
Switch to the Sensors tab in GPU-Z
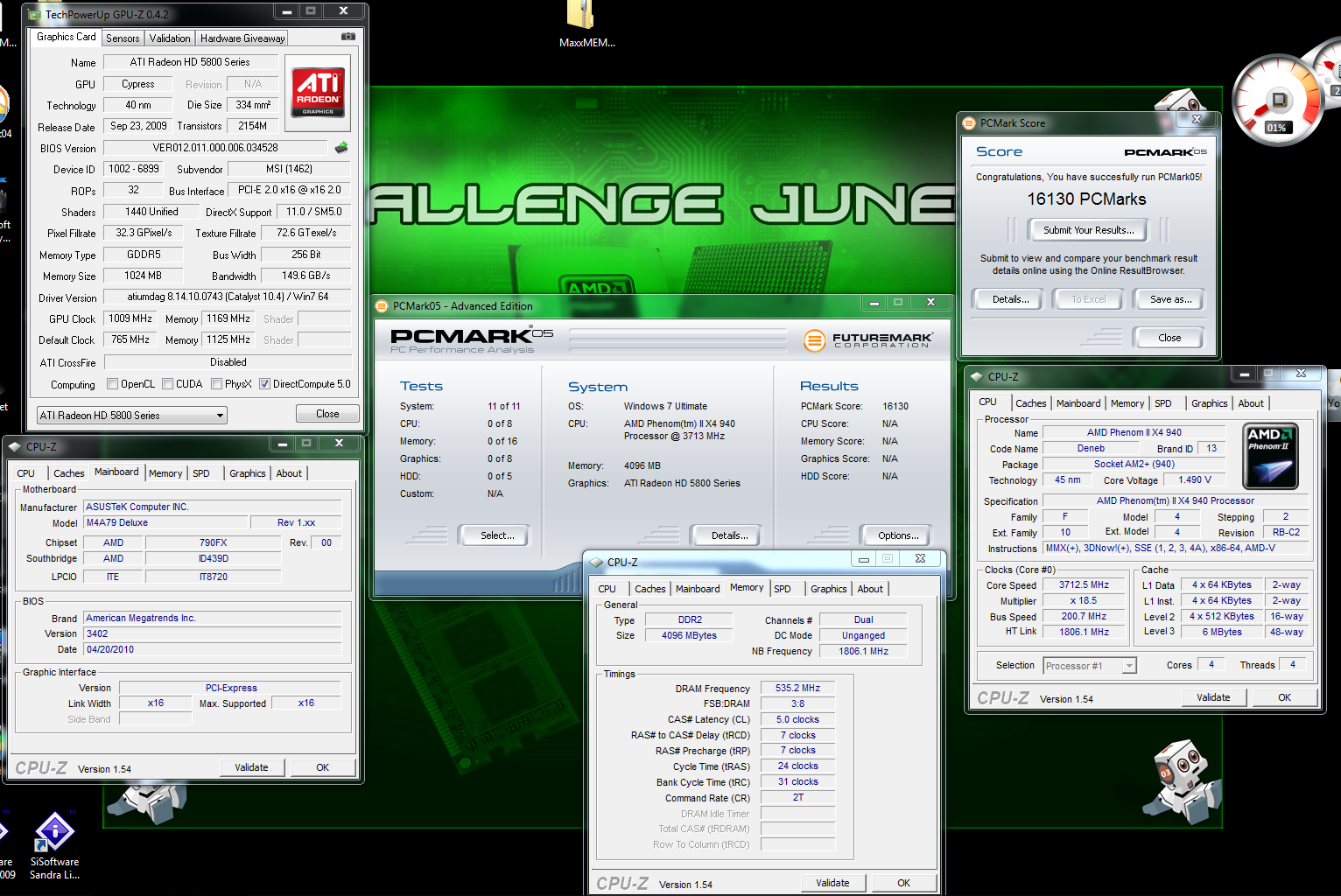[123, 38]
